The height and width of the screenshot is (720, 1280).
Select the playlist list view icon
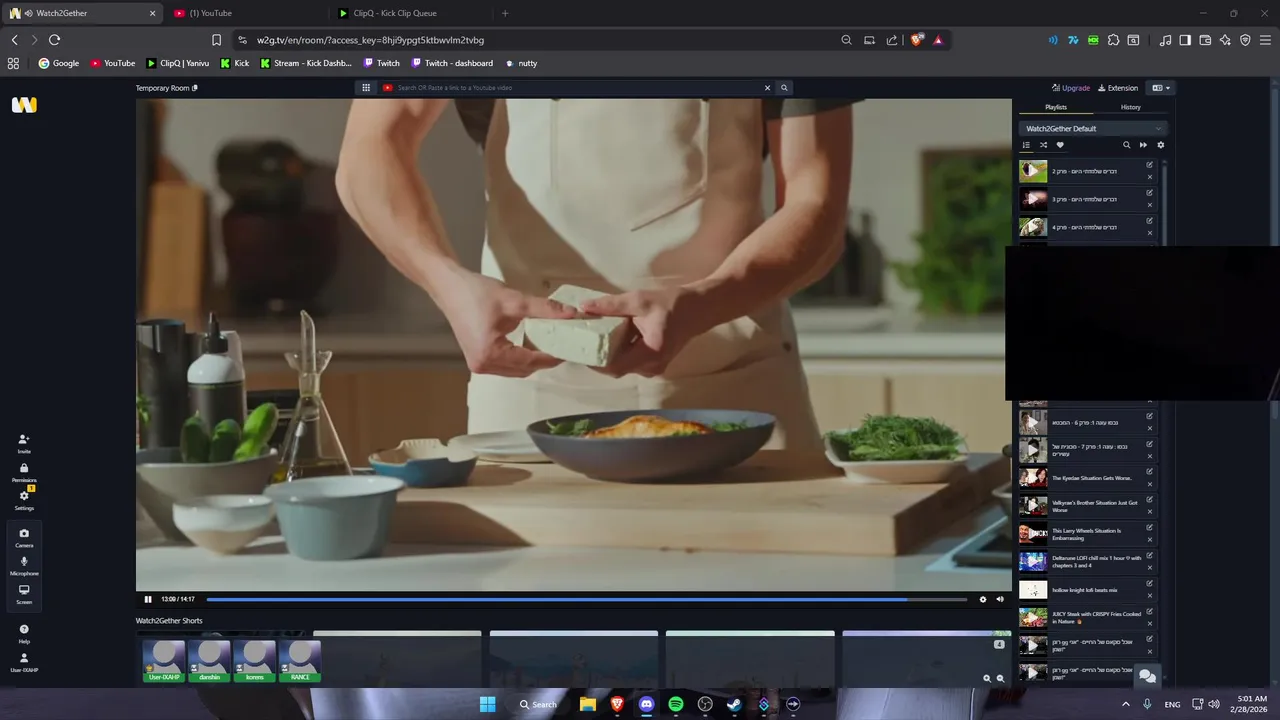pyautogui.click(x=1026, y=145)
